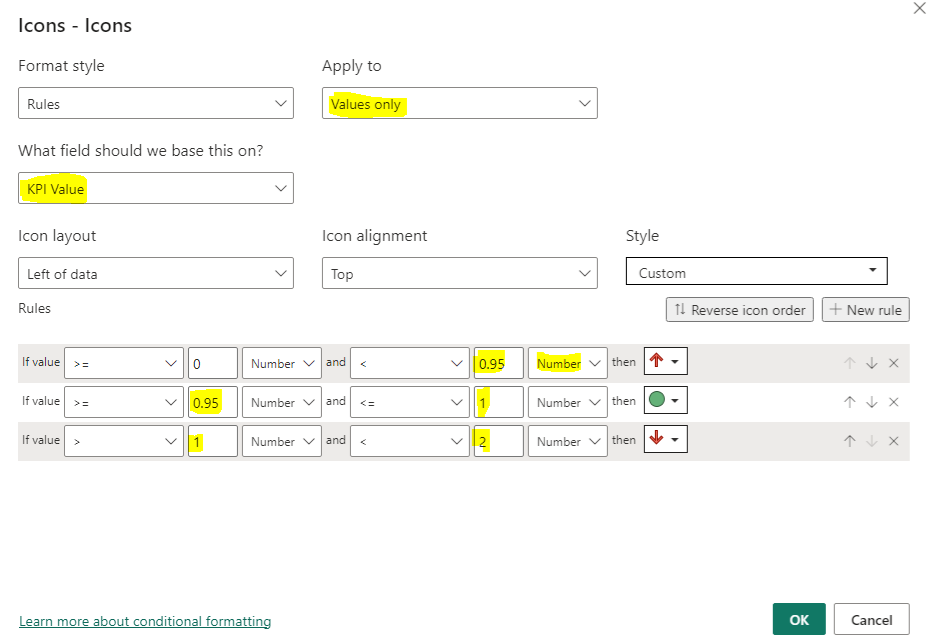Image resolution: width=927 pixels, height=639 pixels.
Task: Move second rule down with arrow icon
Action: pos(871,402)
